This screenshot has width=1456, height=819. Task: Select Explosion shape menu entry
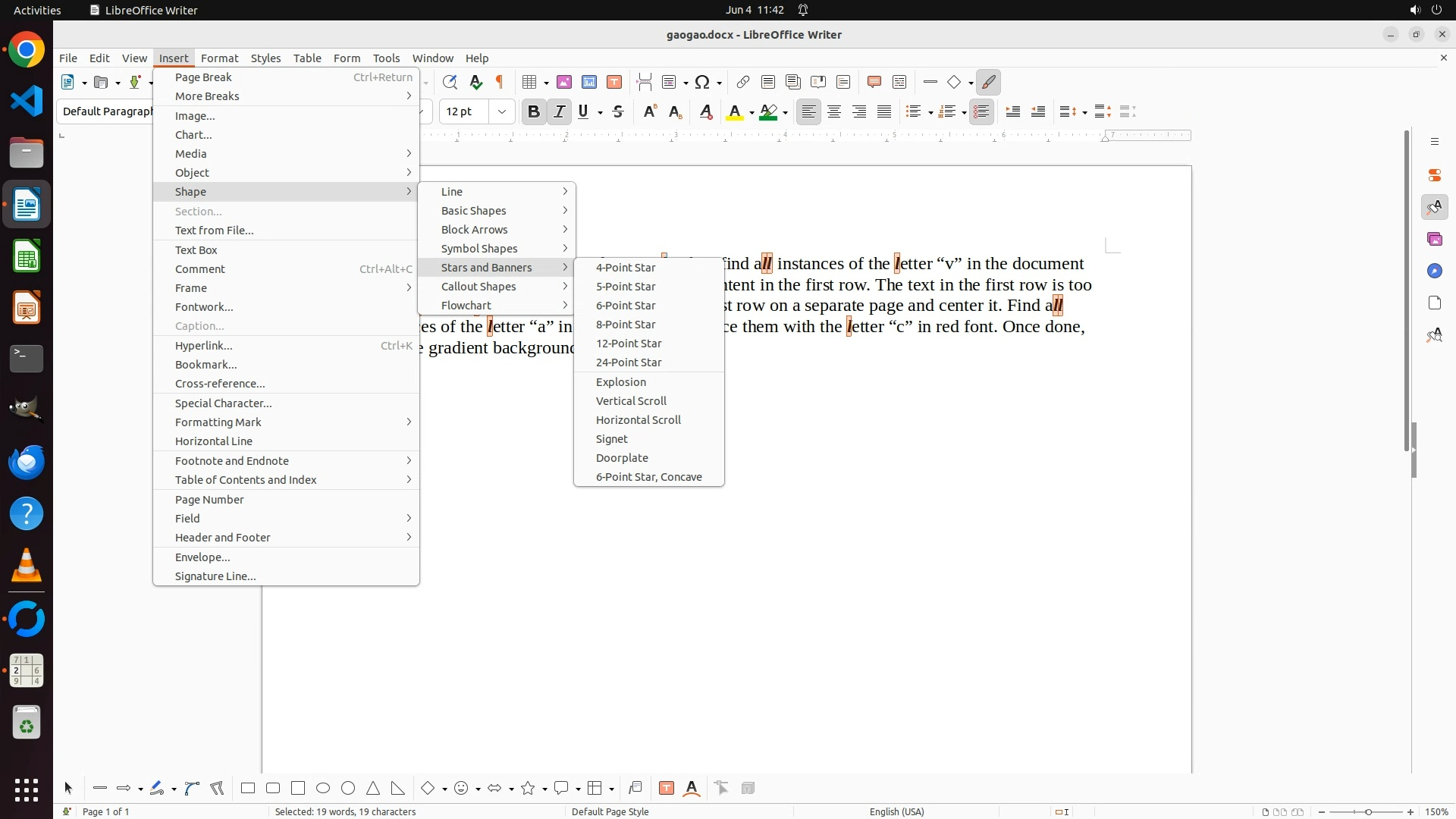(621, 381)
